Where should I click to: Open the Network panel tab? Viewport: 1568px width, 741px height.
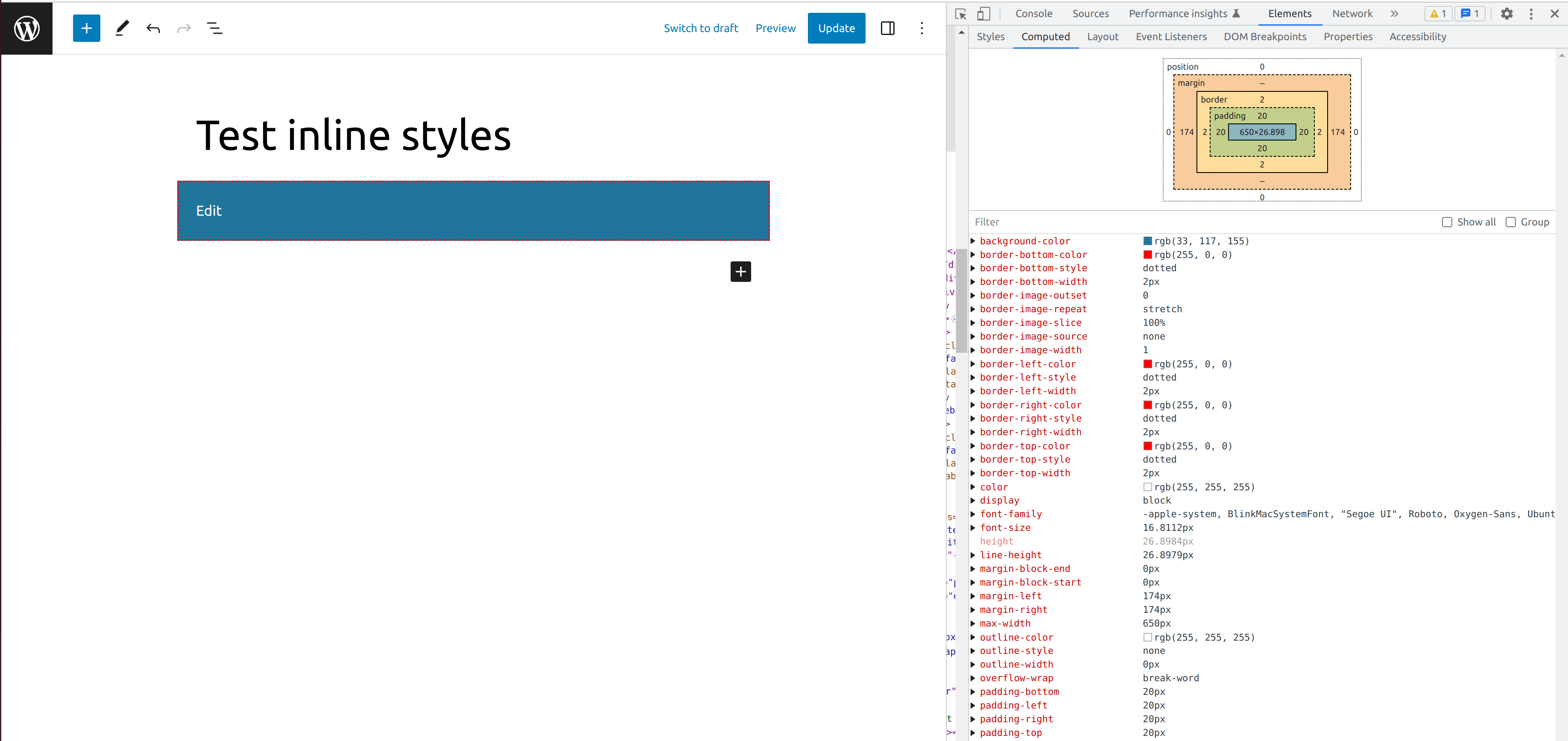tap(1352, 13)
